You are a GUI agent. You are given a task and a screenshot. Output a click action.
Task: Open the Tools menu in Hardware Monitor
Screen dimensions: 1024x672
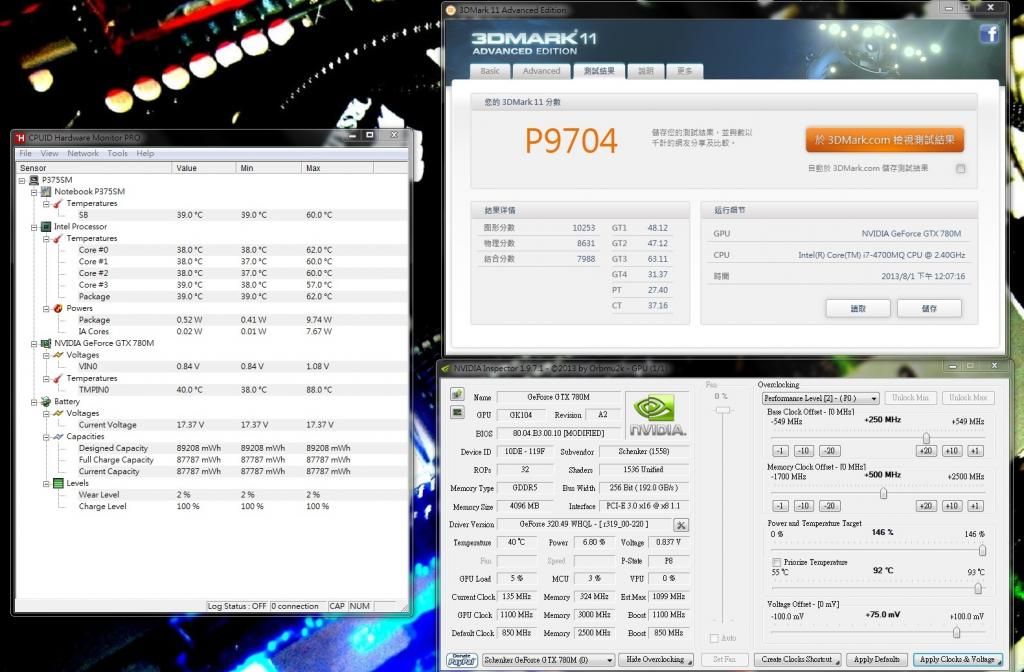(x=118, y=153)
